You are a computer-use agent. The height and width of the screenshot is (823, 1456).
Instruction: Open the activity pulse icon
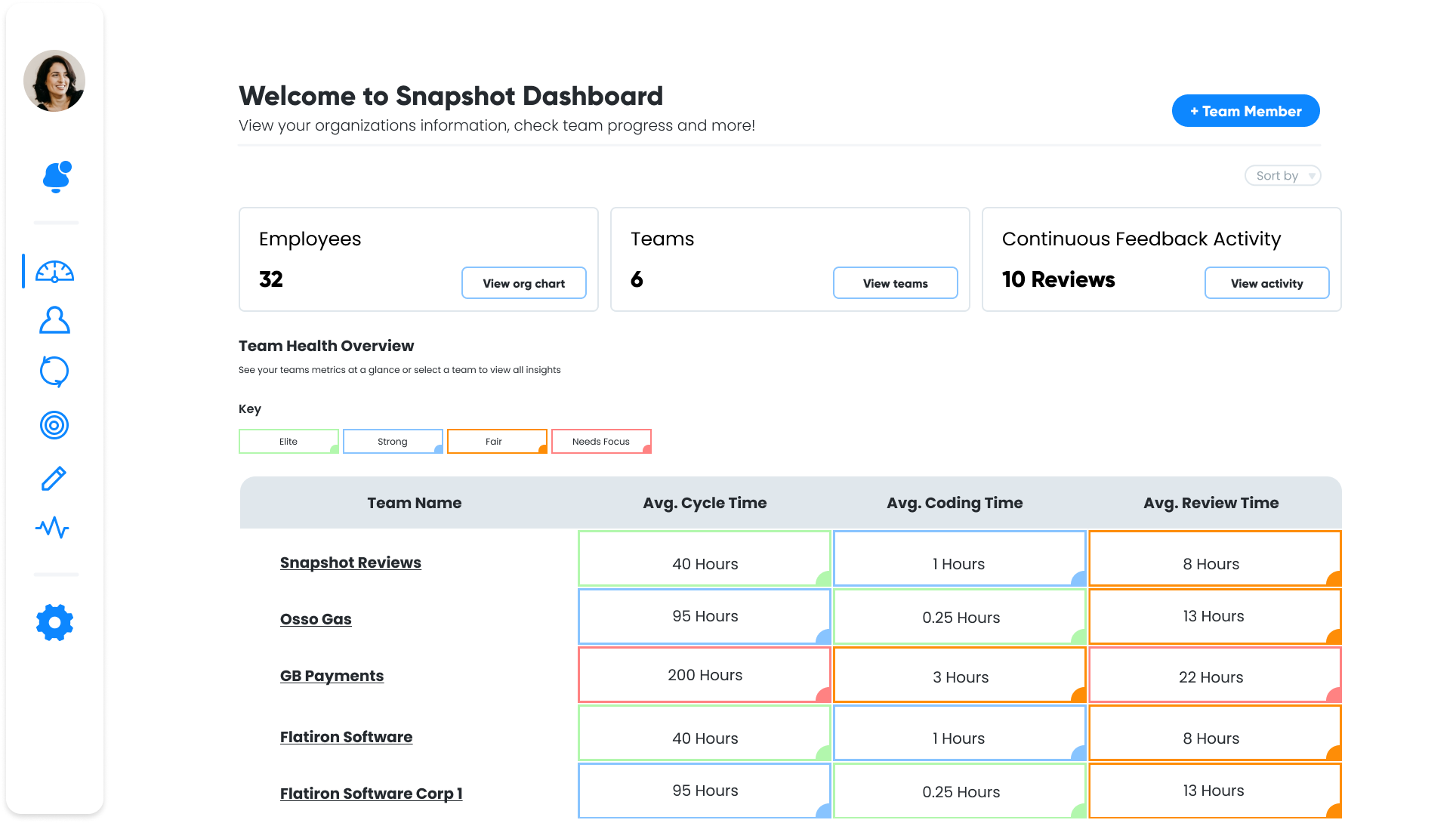(x=54, y=529)
